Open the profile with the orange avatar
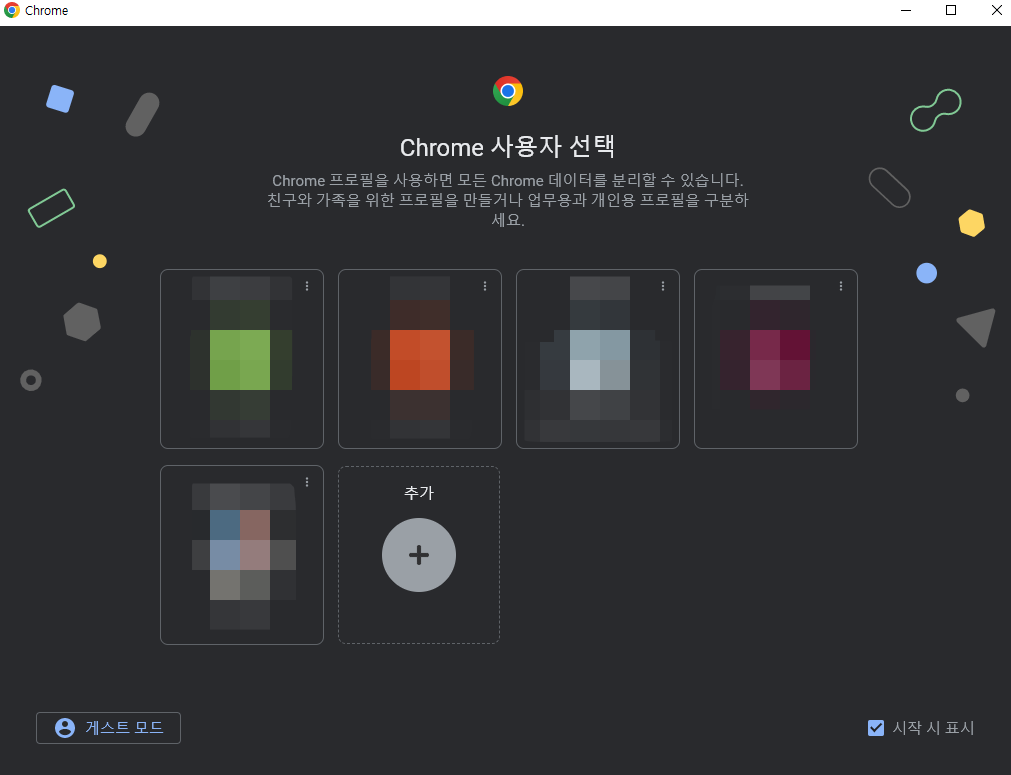The width and height of the screenshot is (1011, 775). click(x=419, y=358)
